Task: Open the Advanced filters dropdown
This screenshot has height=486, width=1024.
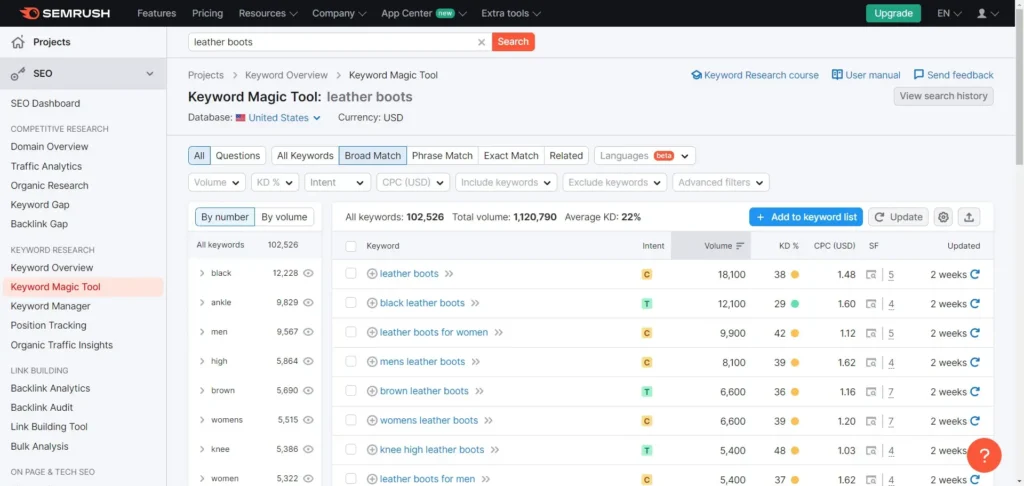Action: [721, 182]
